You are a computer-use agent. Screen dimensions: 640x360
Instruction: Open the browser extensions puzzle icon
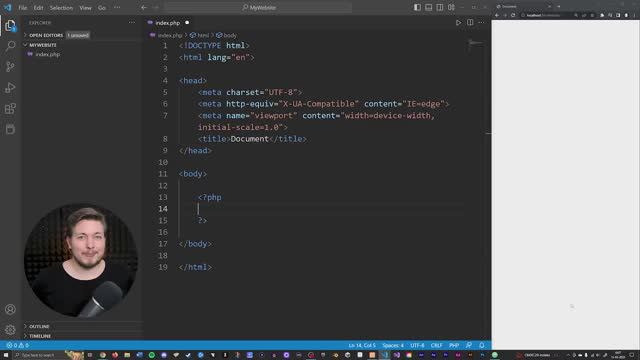[602, 15]
